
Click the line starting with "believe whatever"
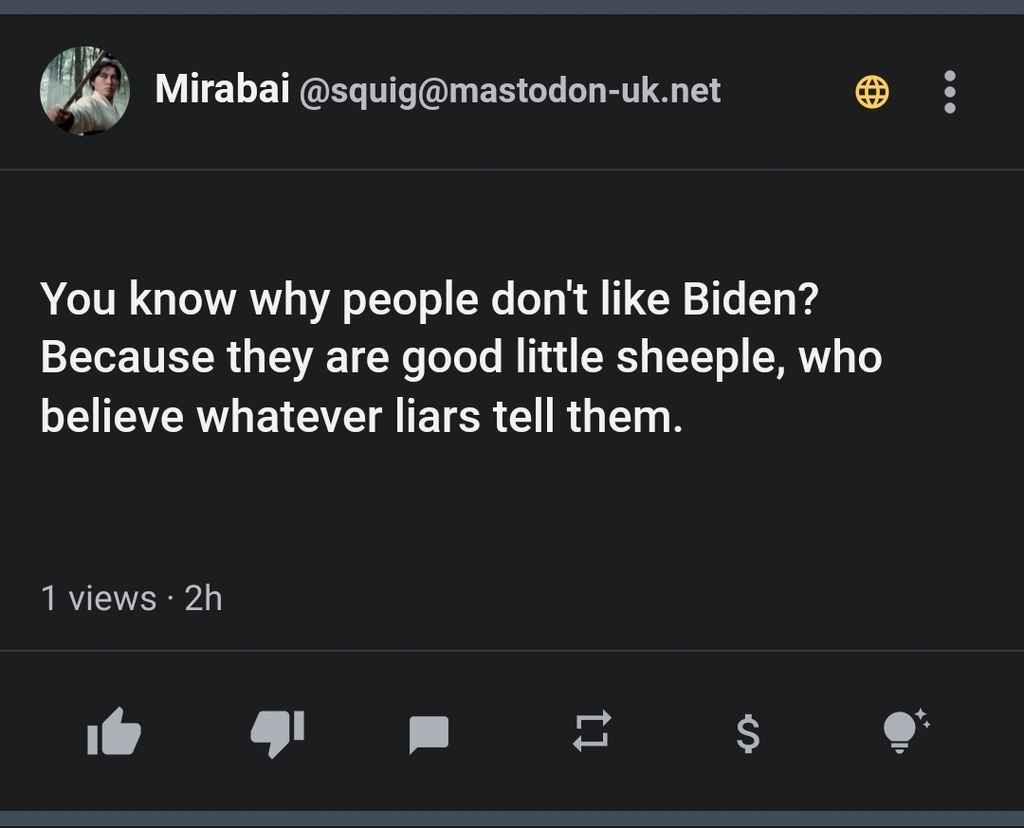coord(361,416)
